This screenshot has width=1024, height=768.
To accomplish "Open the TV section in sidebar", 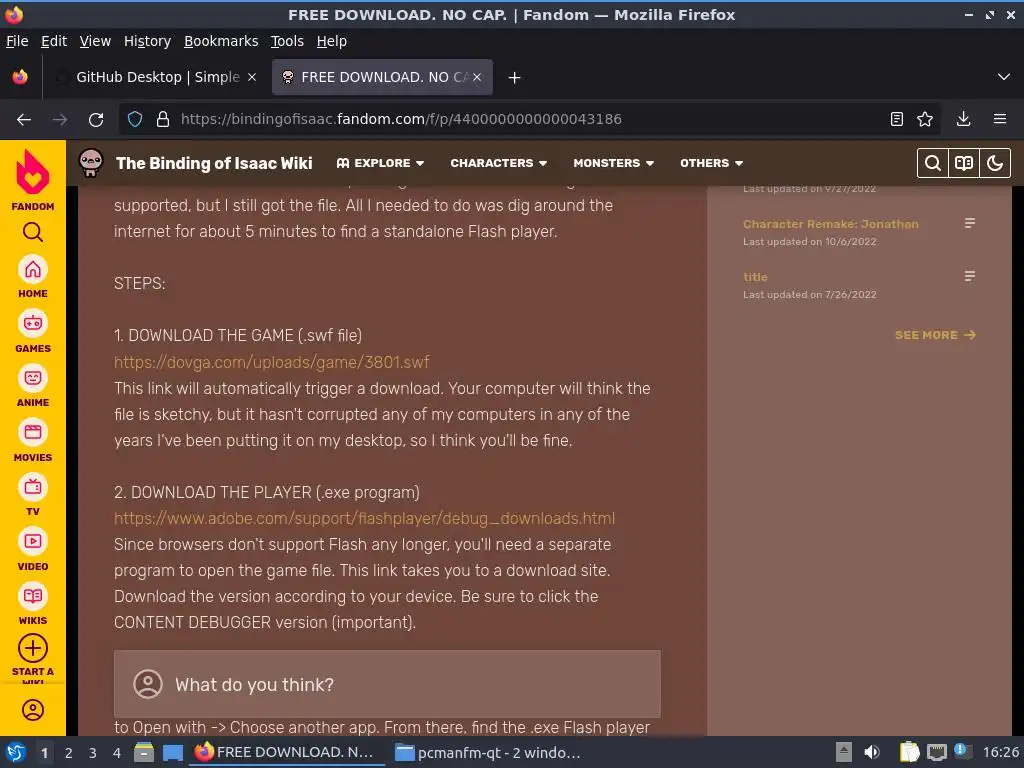I will click(x=33, y=496).
